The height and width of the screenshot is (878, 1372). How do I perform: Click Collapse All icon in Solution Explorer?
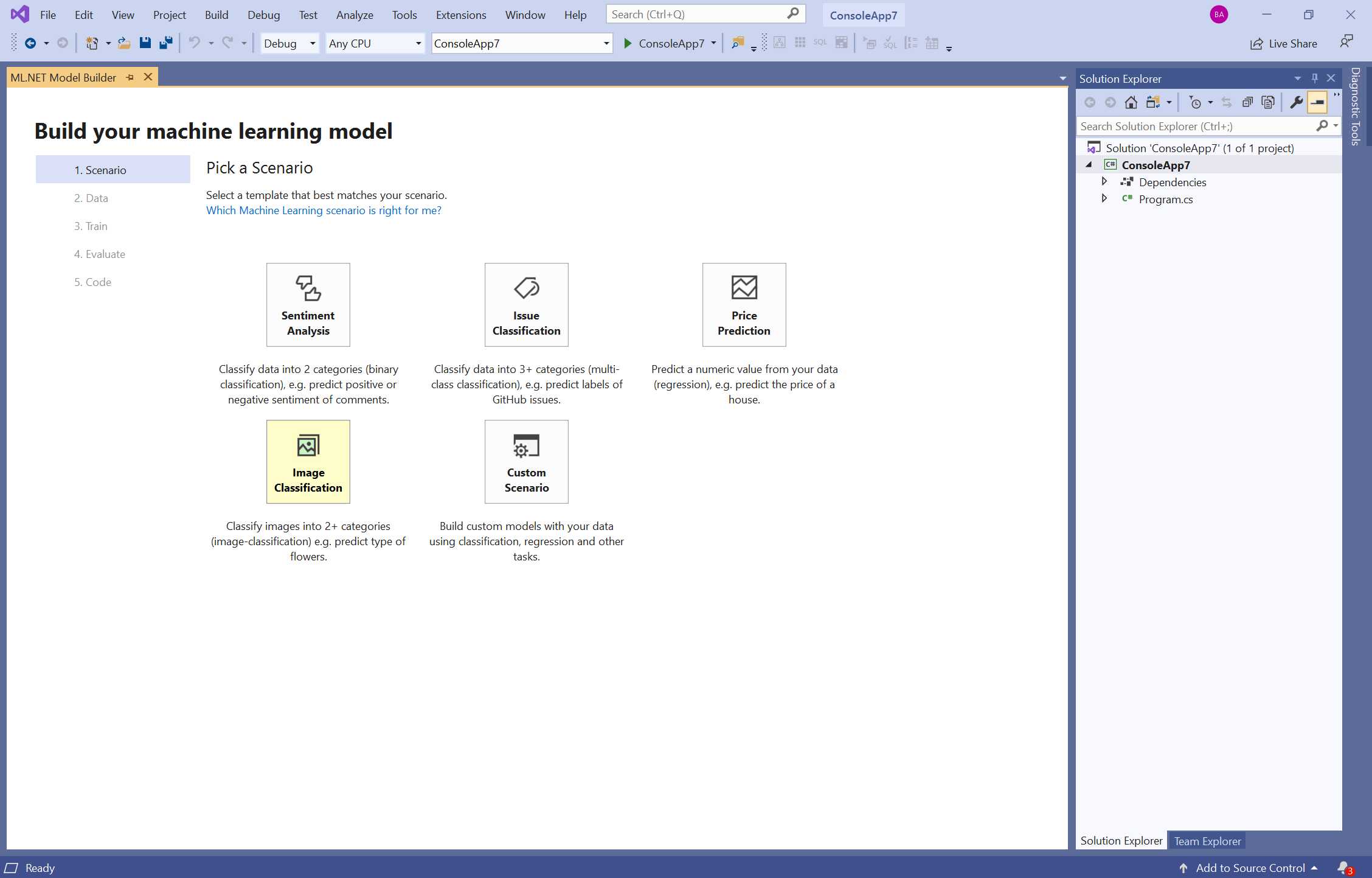(1247, 102)
